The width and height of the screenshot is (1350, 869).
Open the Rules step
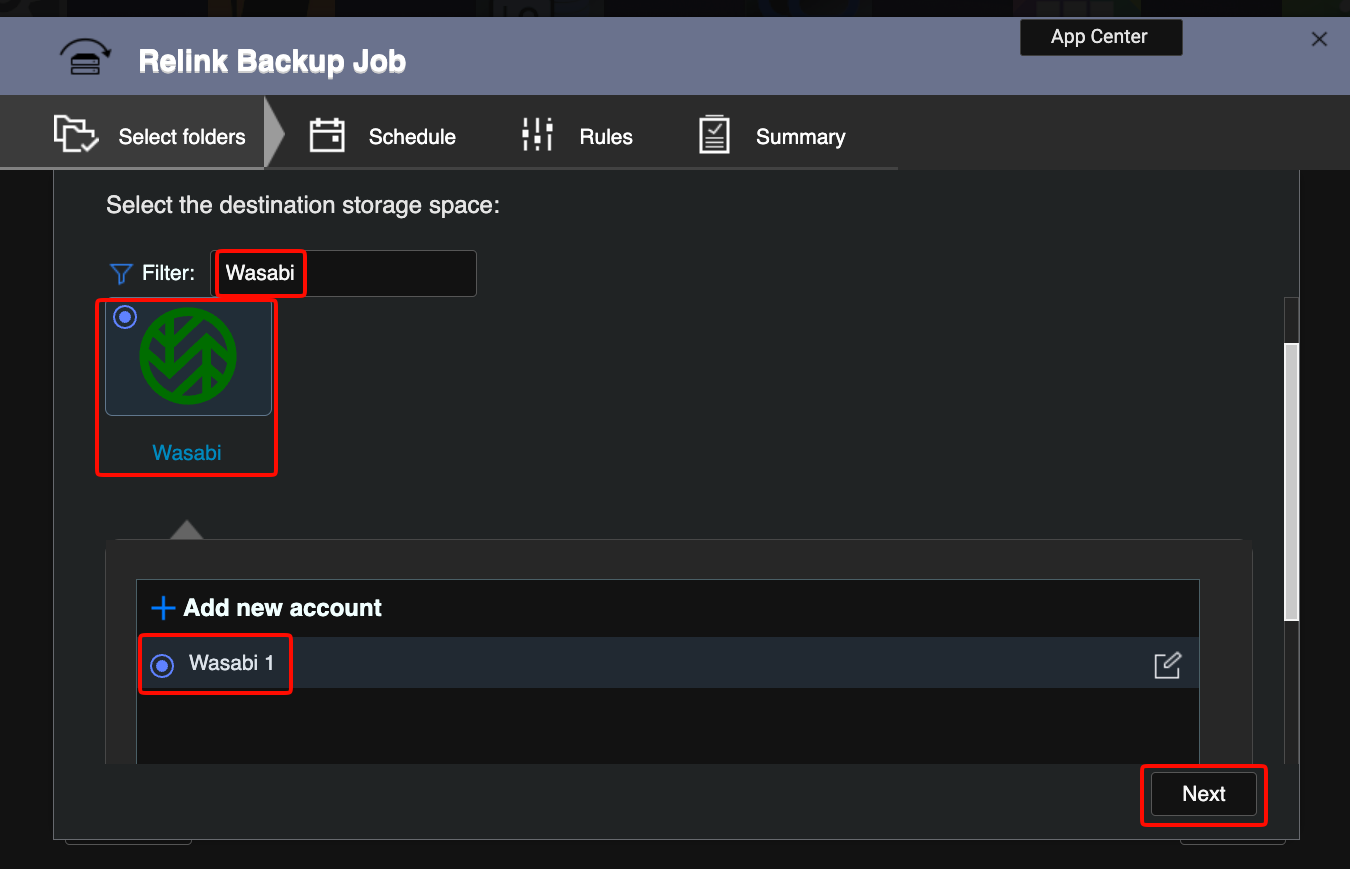tap(577, 136)
